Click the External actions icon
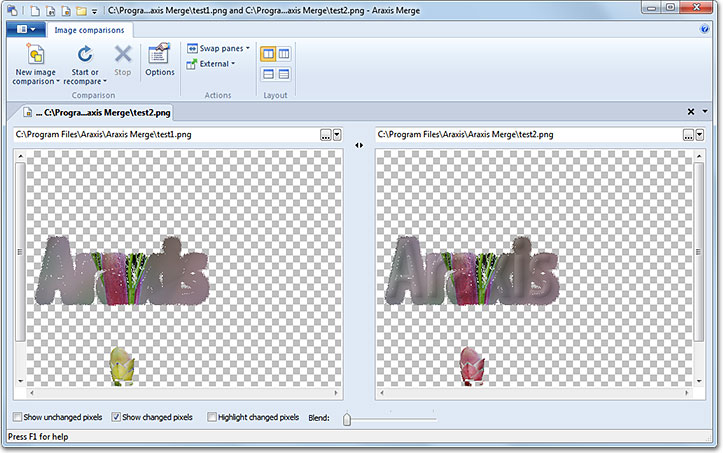The height and width of the screenshot is (453, 723). coord(192,64)
